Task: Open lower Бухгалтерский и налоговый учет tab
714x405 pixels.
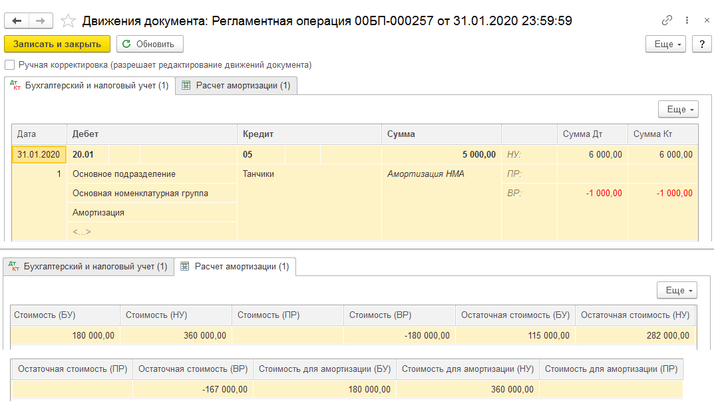Action: pos(89,266)
